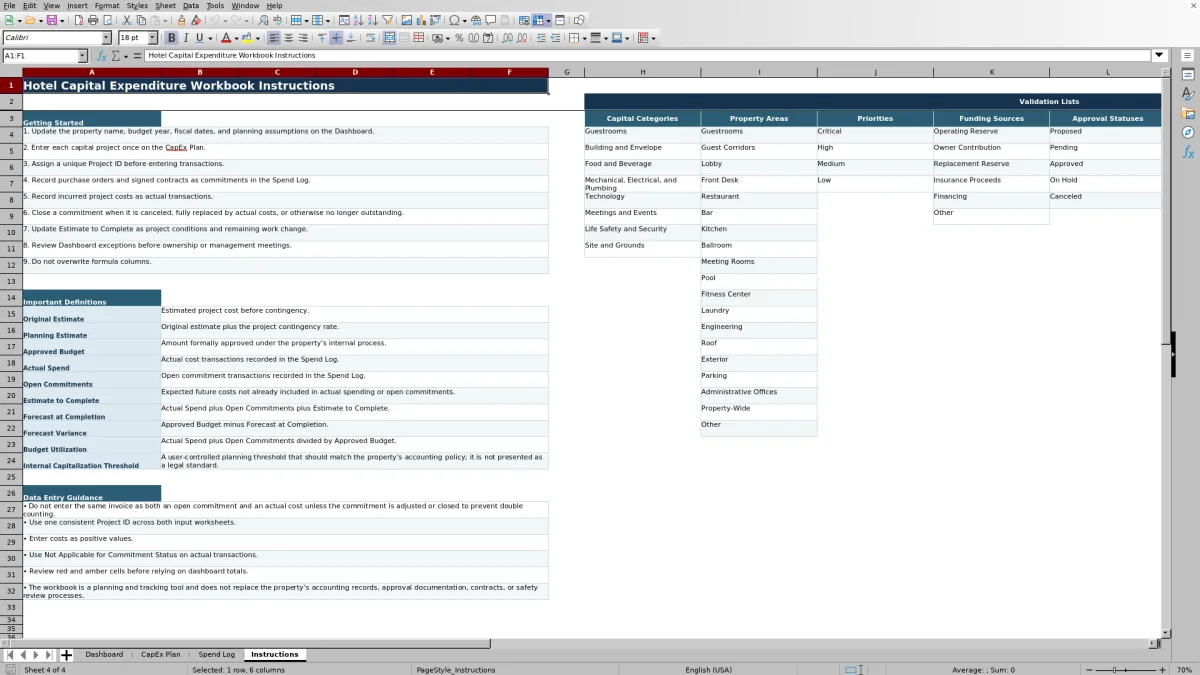Switch to the CapEx Plan sheet tab
This screenshot has width=1200, height=675.
coord(161,655)
